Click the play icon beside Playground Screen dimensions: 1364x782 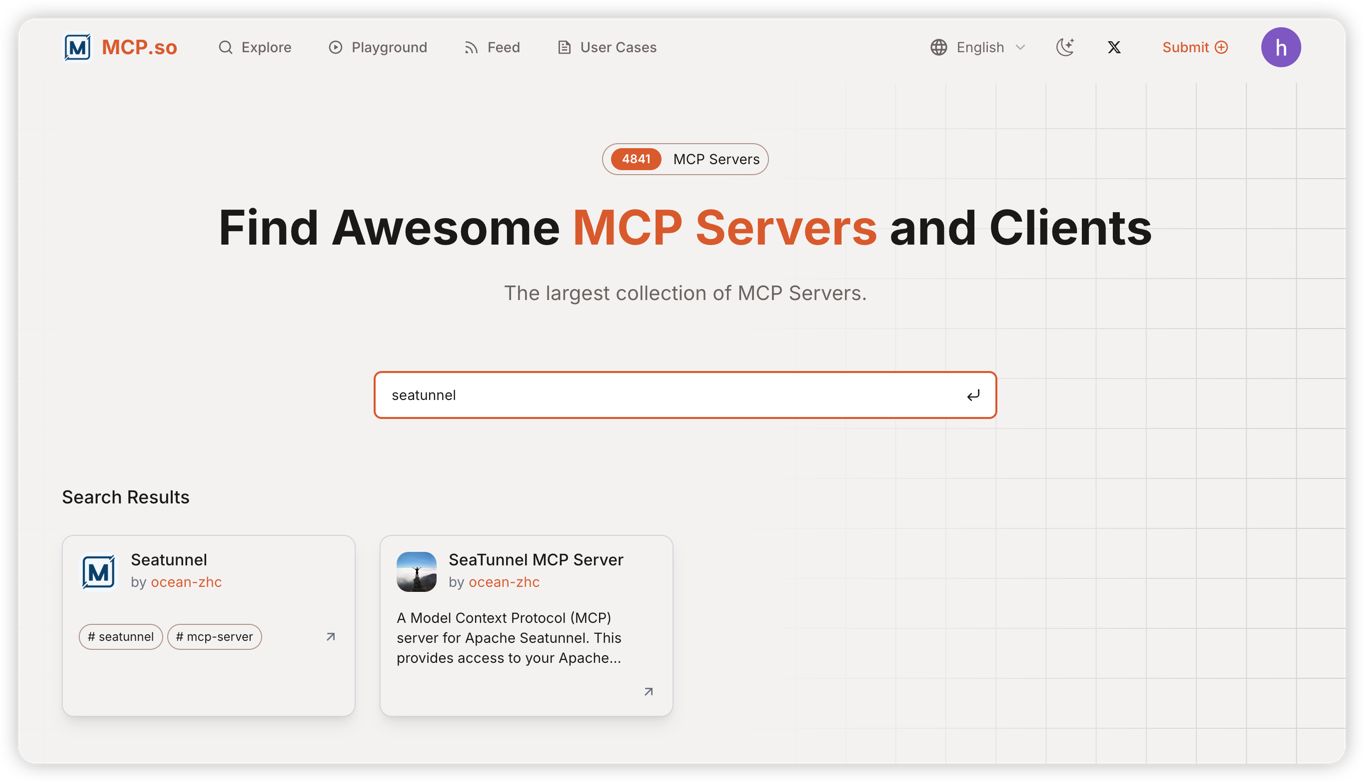(x=336, y=47)
